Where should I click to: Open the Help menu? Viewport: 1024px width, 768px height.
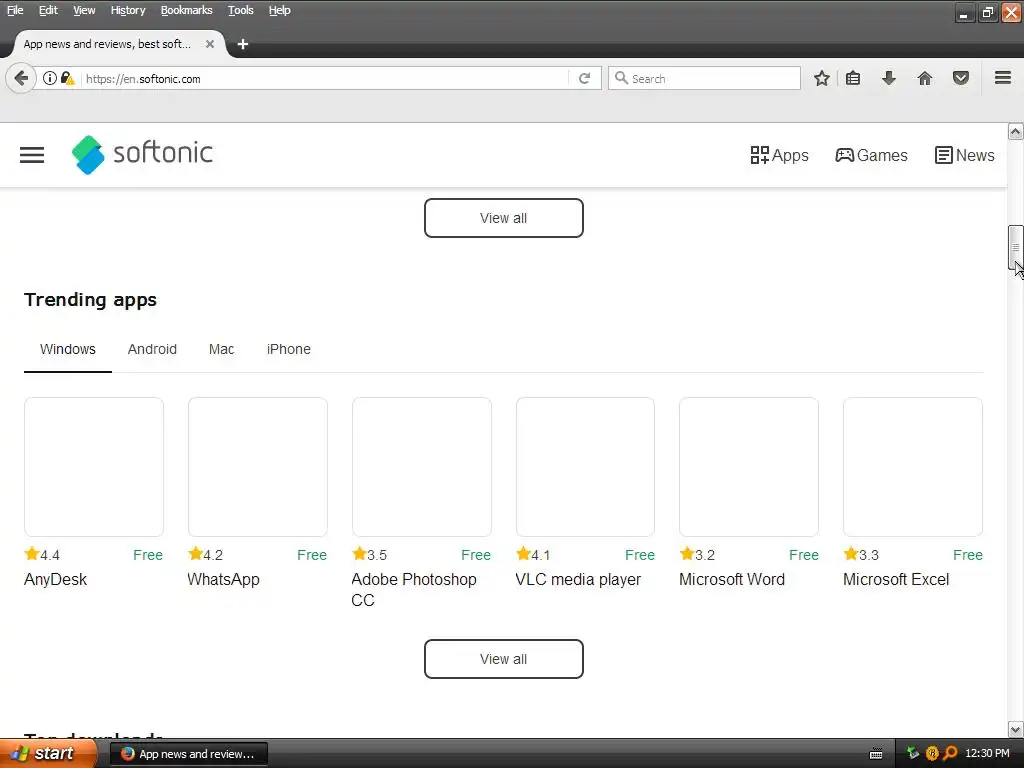280,10
